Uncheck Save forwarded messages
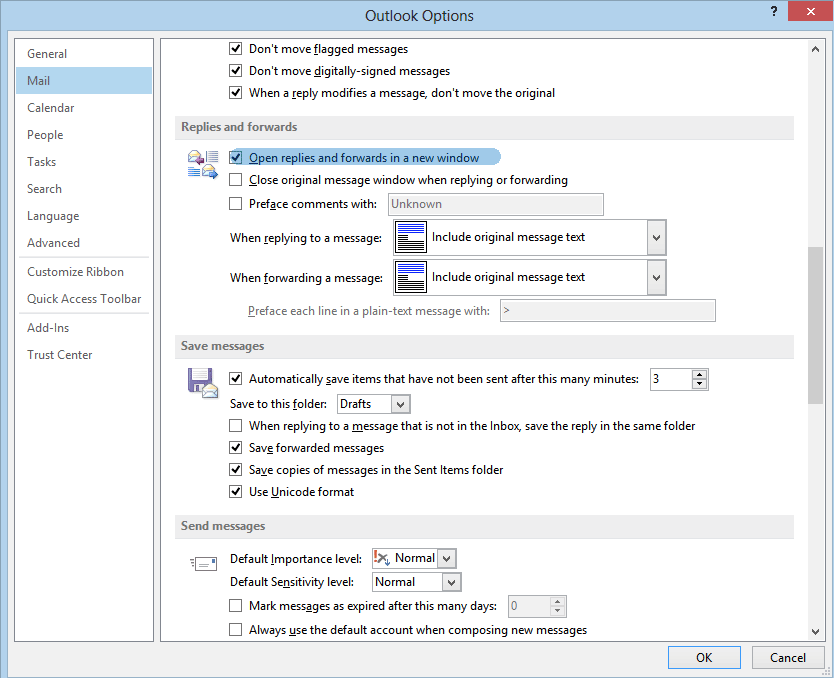The height and width of the screenshot is (678, 834). point(236,448)
